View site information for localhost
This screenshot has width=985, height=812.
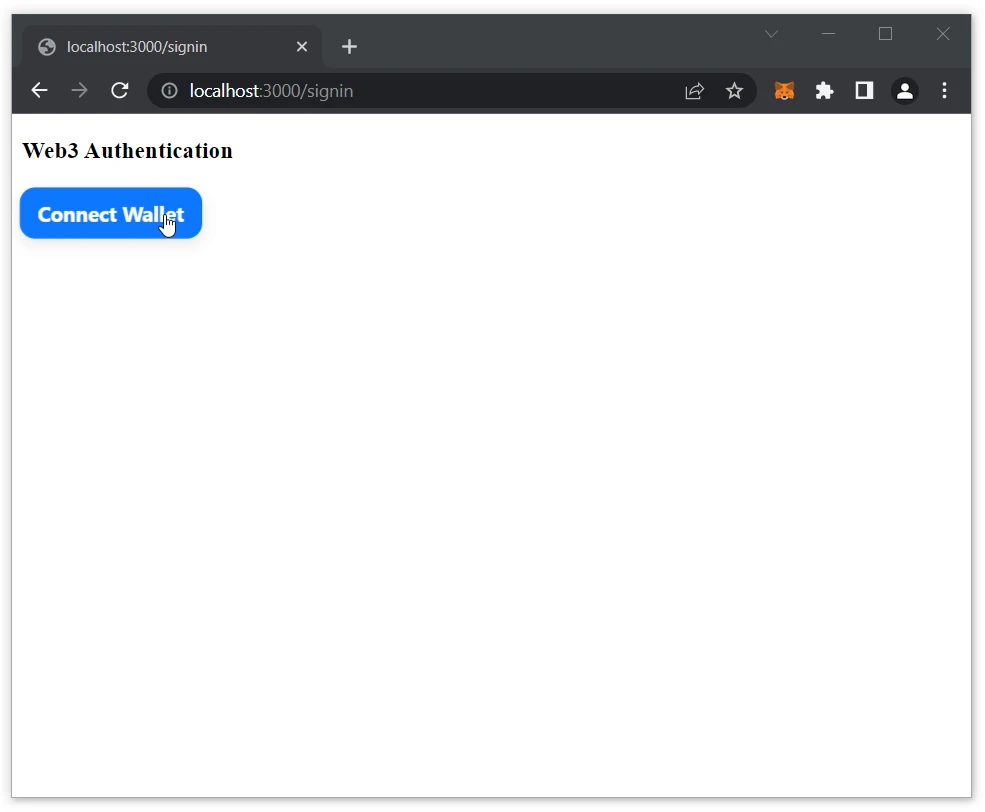click(x=170, y=91)
